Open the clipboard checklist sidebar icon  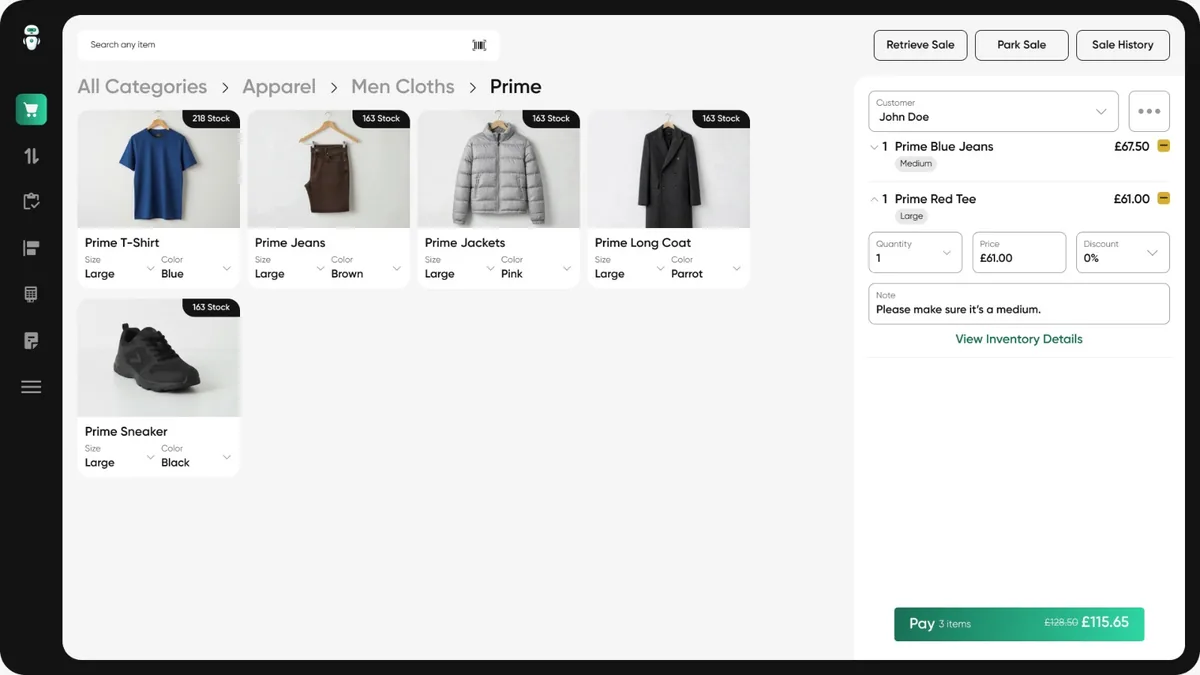pyautogui.click(x=31, y=202)
